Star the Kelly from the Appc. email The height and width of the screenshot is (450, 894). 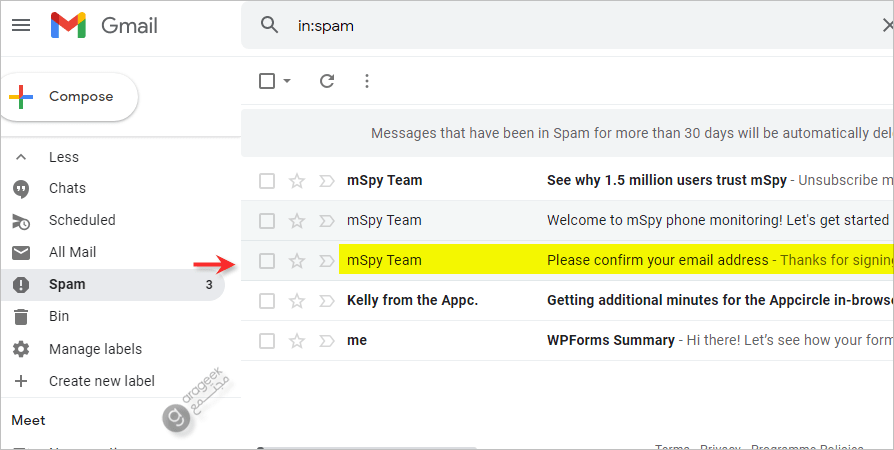[x=296, y=301]
